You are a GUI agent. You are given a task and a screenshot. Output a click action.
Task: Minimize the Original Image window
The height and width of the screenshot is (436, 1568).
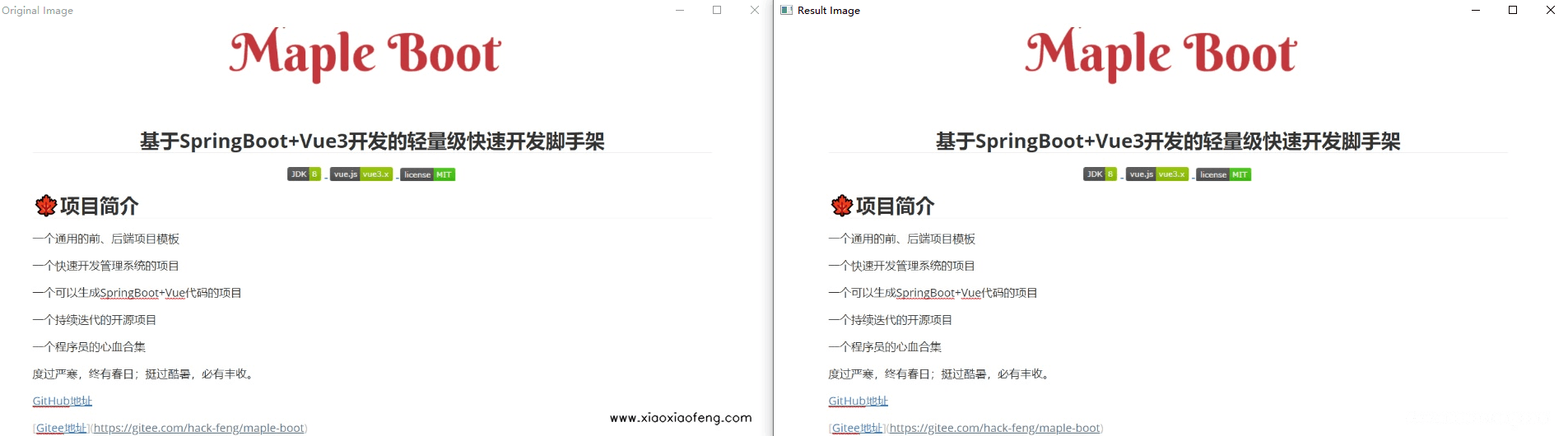pos(680,10)
